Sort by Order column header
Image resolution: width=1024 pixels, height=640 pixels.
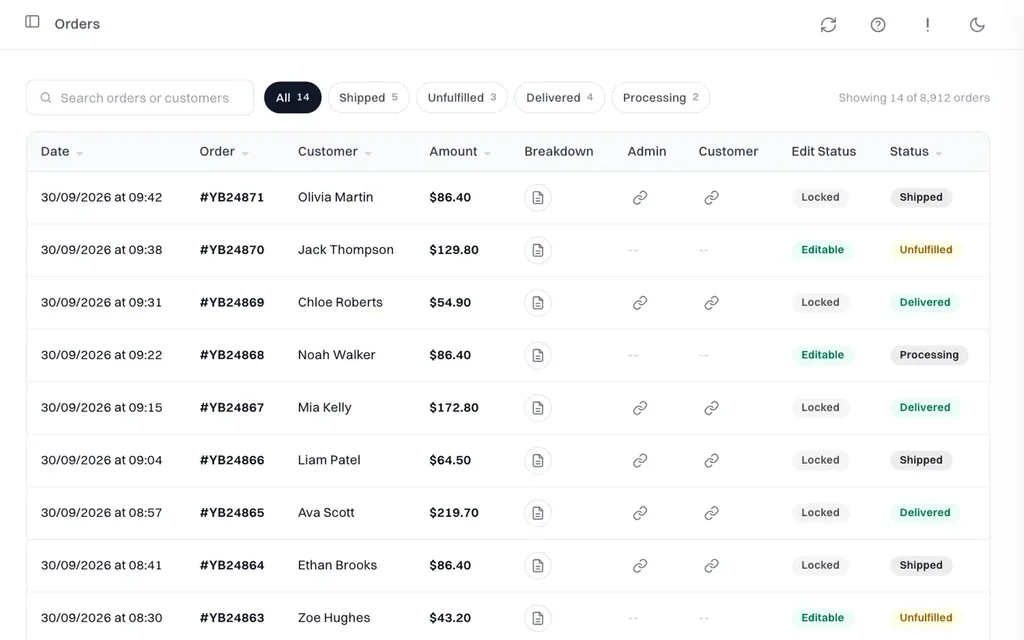[x=223, y=152]
